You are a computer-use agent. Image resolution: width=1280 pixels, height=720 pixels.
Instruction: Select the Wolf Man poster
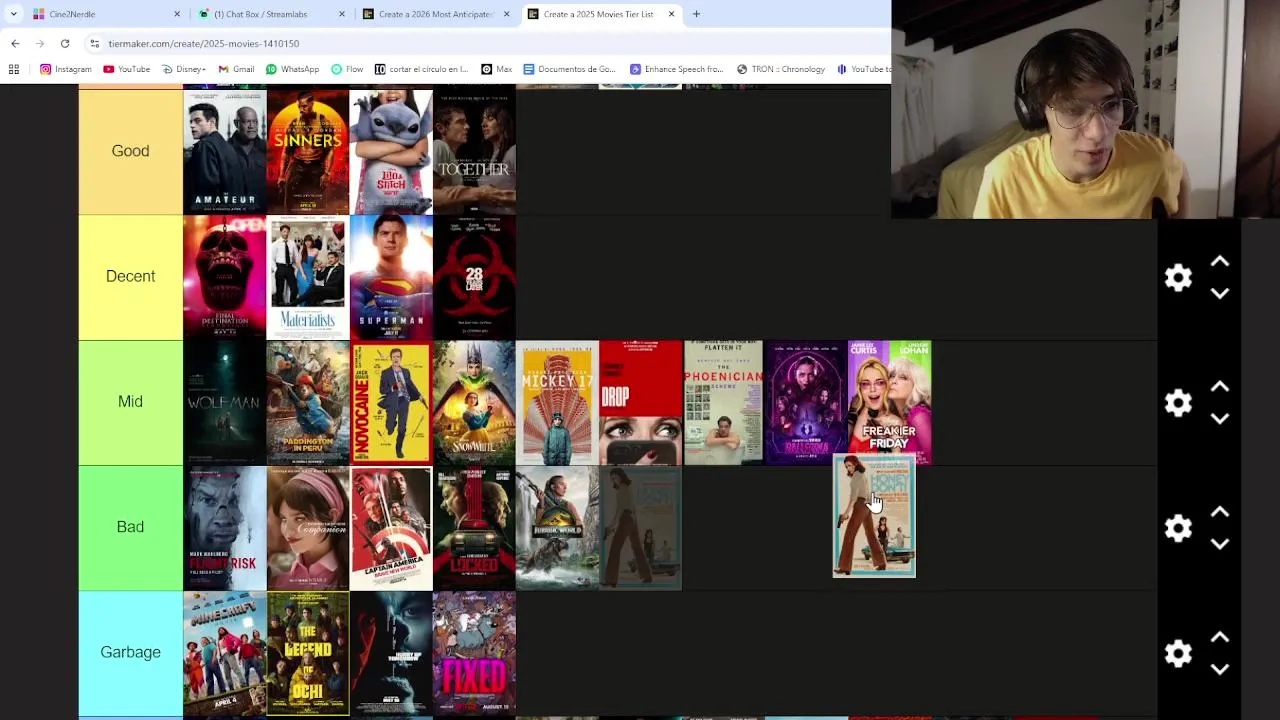[x=224, y=402]
